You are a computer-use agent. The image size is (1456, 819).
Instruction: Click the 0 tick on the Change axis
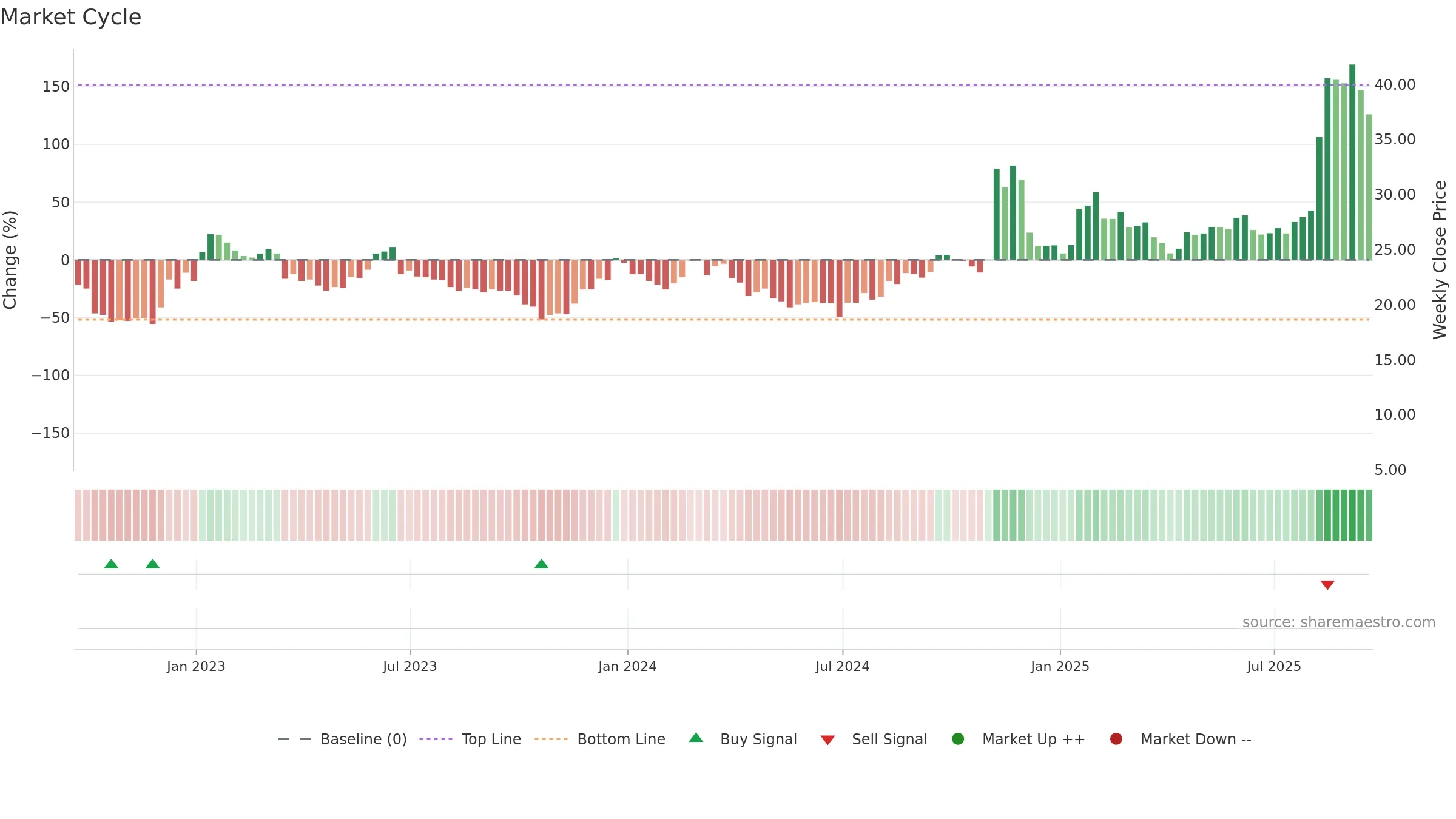pos(66,260)
